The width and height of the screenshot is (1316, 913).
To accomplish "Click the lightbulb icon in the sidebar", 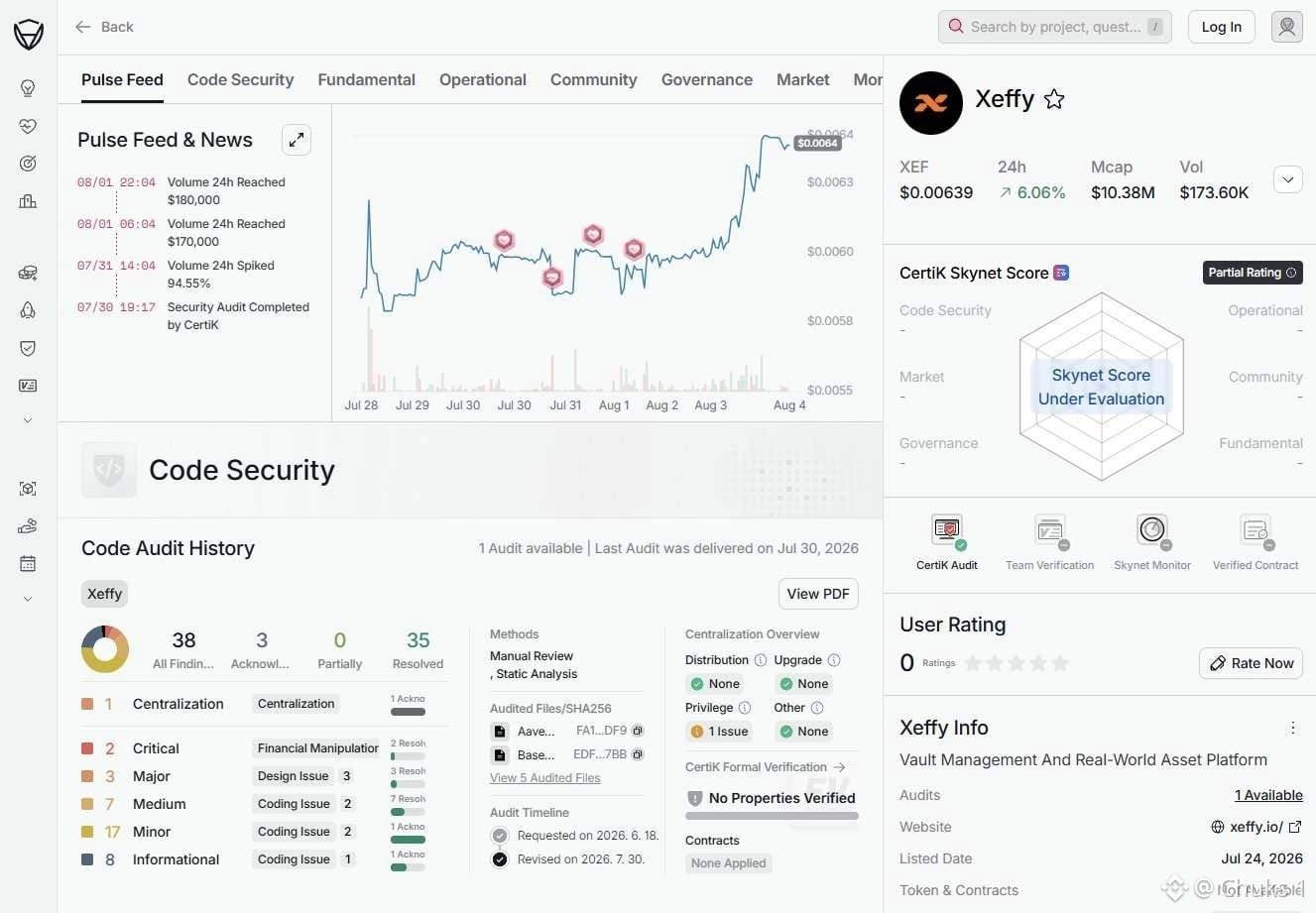I will click(x=28, y=88).
